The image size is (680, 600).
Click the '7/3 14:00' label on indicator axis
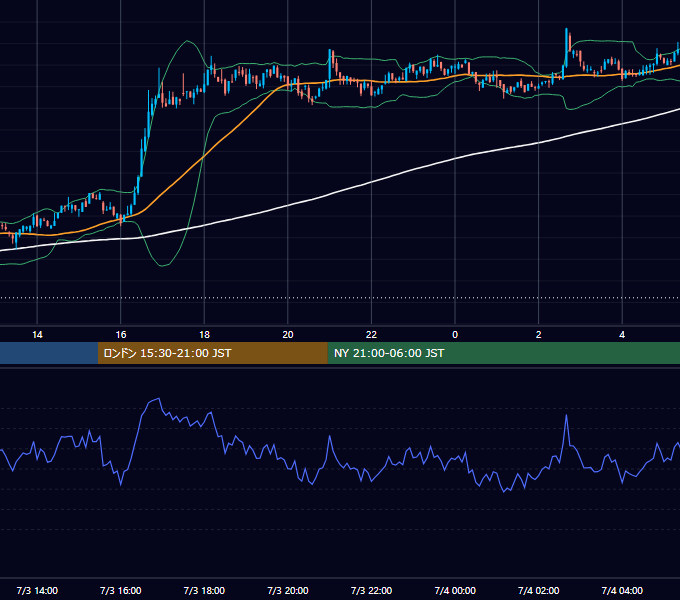37,590
